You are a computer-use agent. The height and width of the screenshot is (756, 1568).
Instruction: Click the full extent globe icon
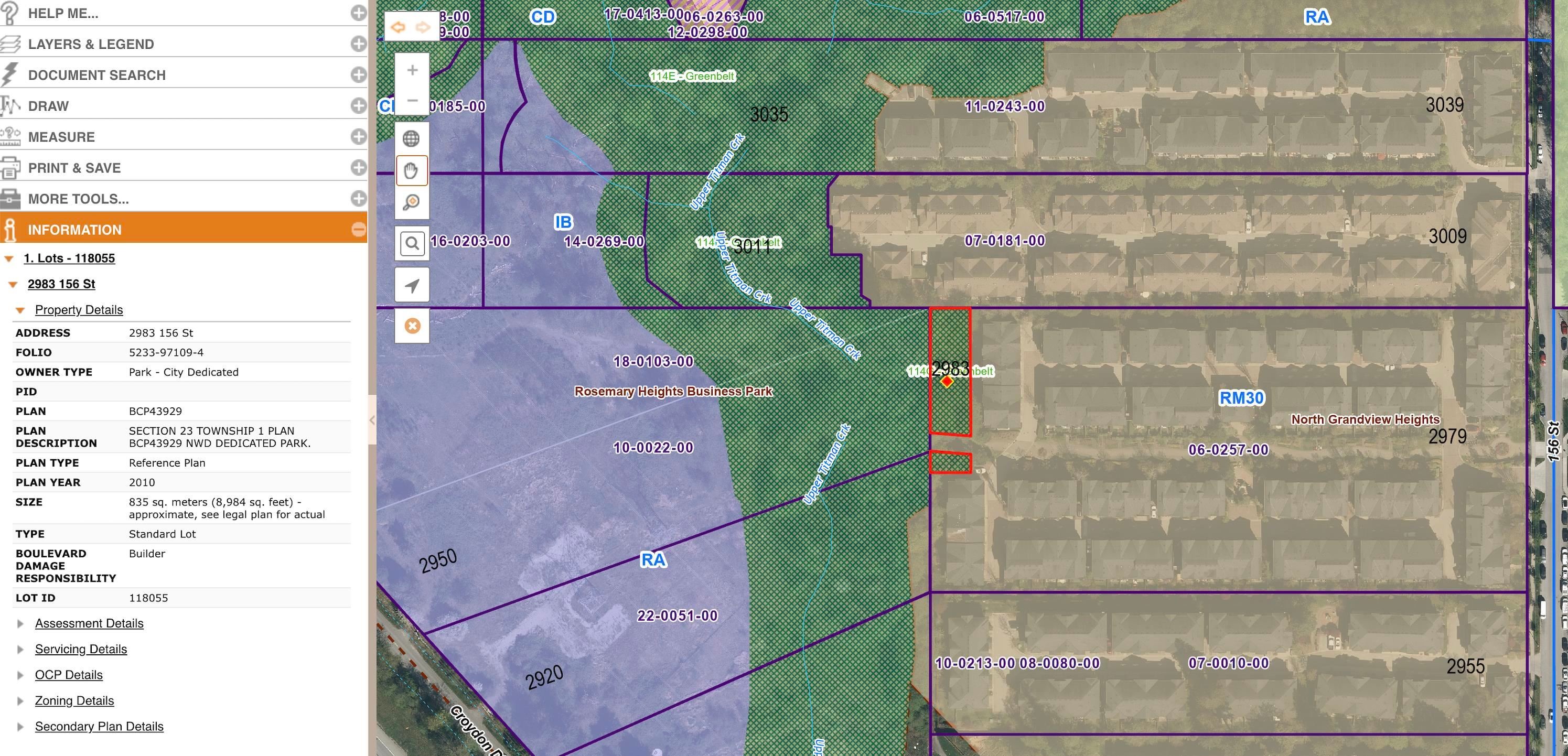412,139
